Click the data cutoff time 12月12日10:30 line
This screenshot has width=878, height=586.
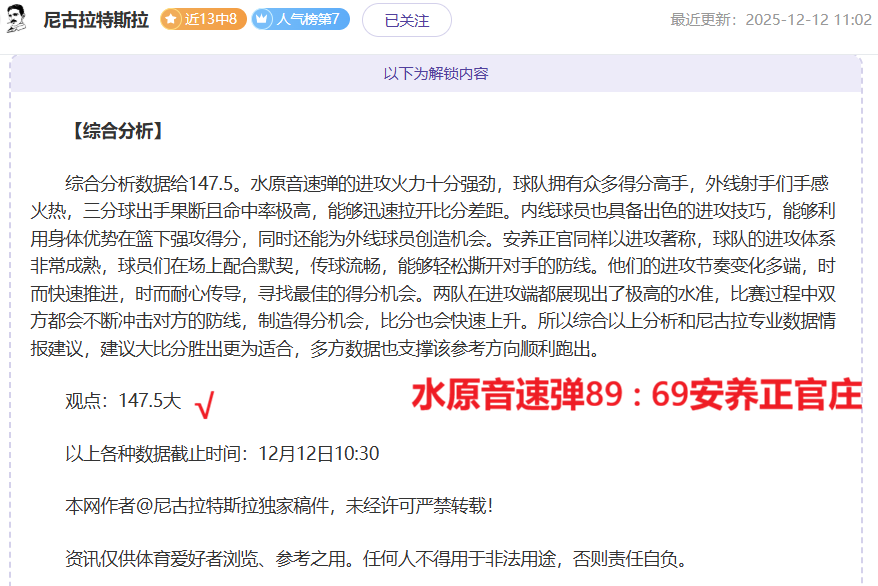(x=222, y=453)
